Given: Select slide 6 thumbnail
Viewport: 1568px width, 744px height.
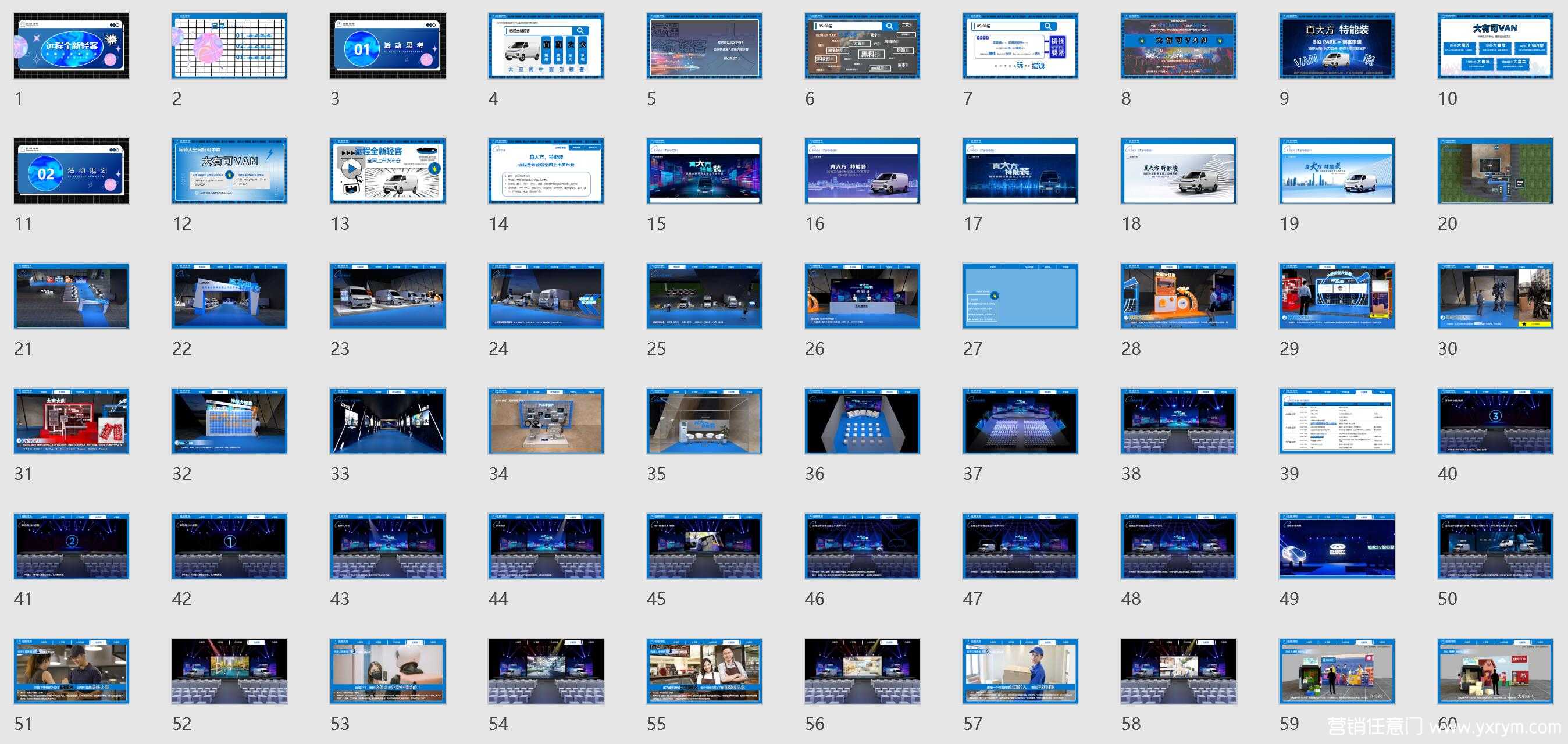Looking at the screenshot, I should [x=863, y=47].
